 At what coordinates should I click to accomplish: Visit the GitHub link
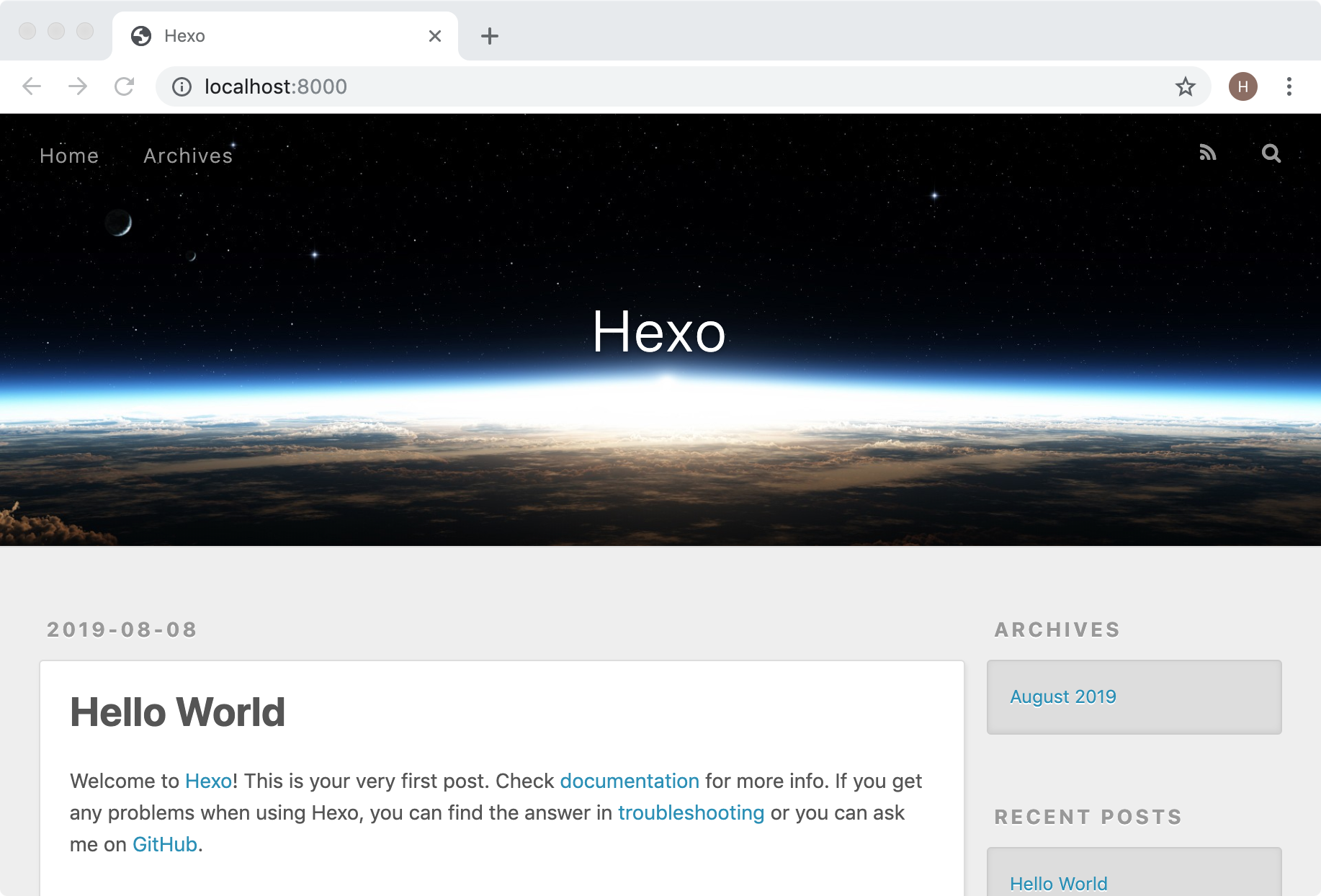click(164, 844)
